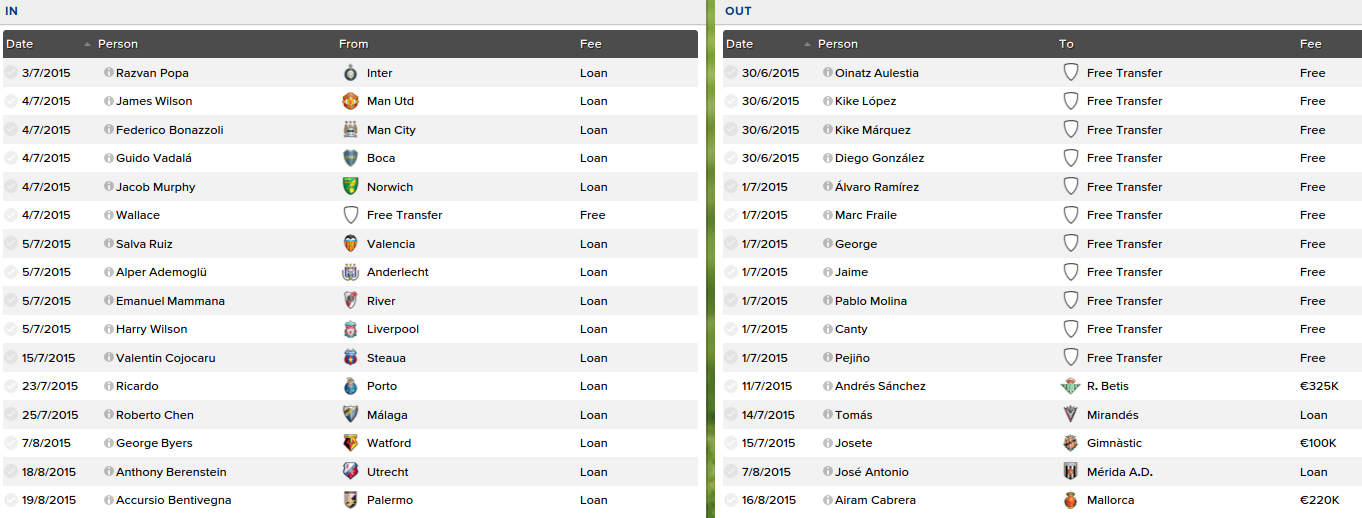Select the Mirandés club name
This screenshot has height=518, width=1362.
1113,415
